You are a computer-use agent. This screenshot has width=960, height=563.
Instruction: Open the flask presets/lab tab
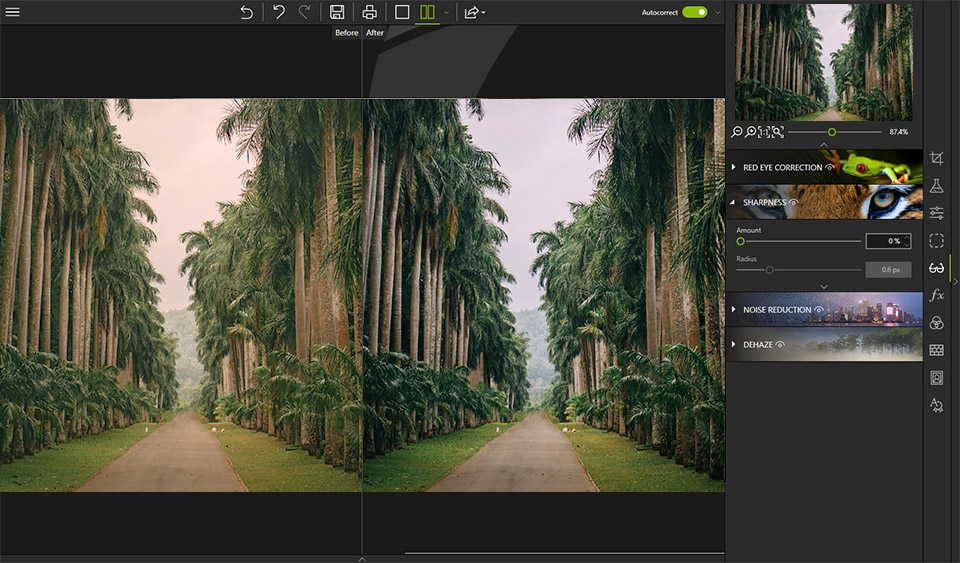point(936,185)
